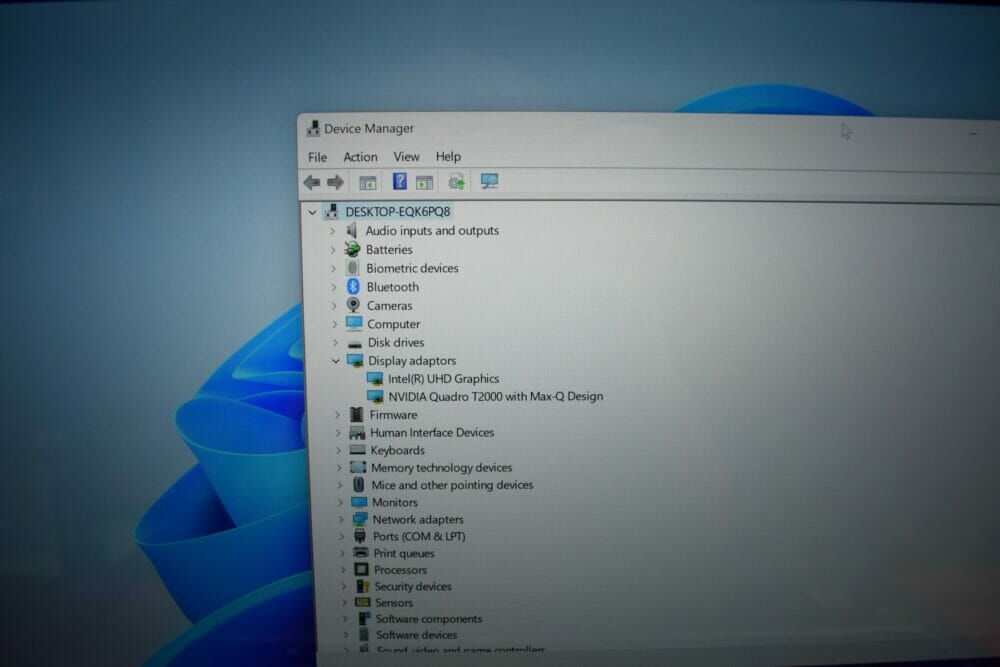Click the Batteries category icon

click(x=352, y=249)
